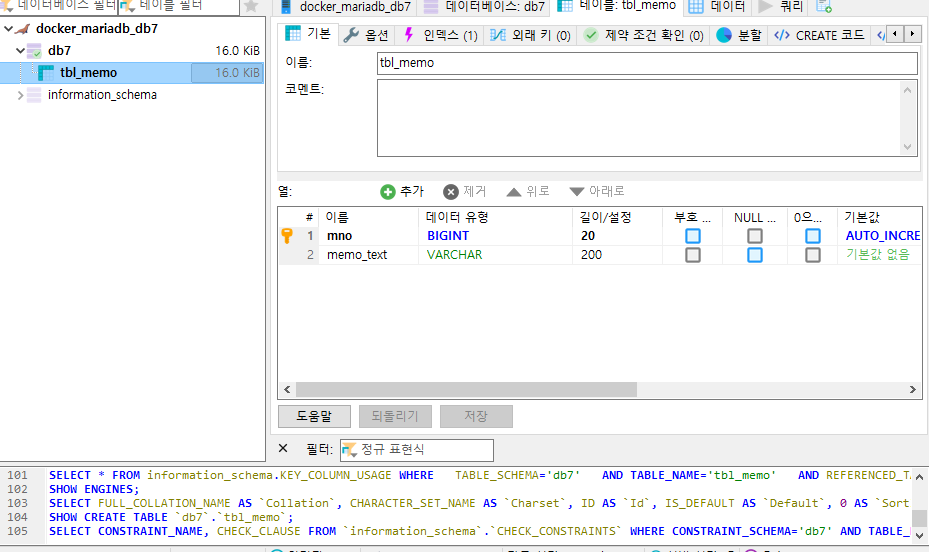The height and width of the screenshot is (552, 929).
Task: Collapse the db7 database node
Action: (x=20, y=50)
